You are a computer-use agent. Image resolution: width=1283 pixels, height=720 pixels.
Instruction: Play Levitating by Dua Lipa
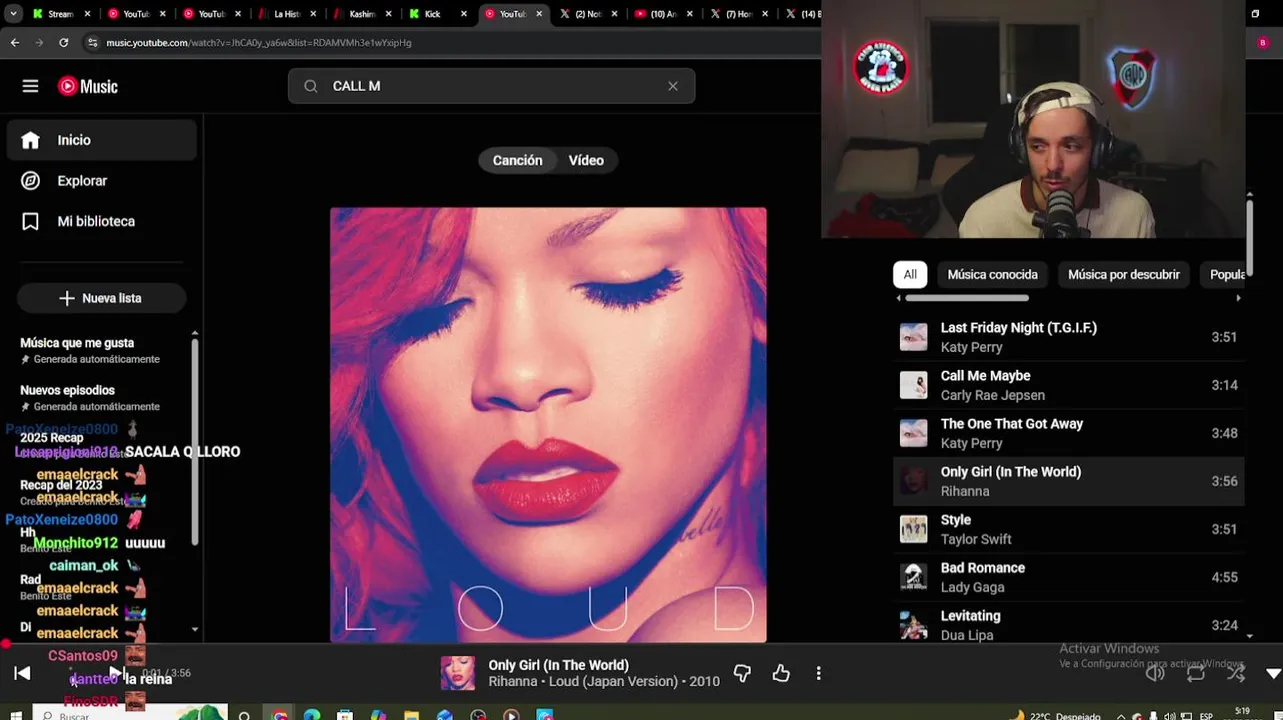(x=1068, y=625)
